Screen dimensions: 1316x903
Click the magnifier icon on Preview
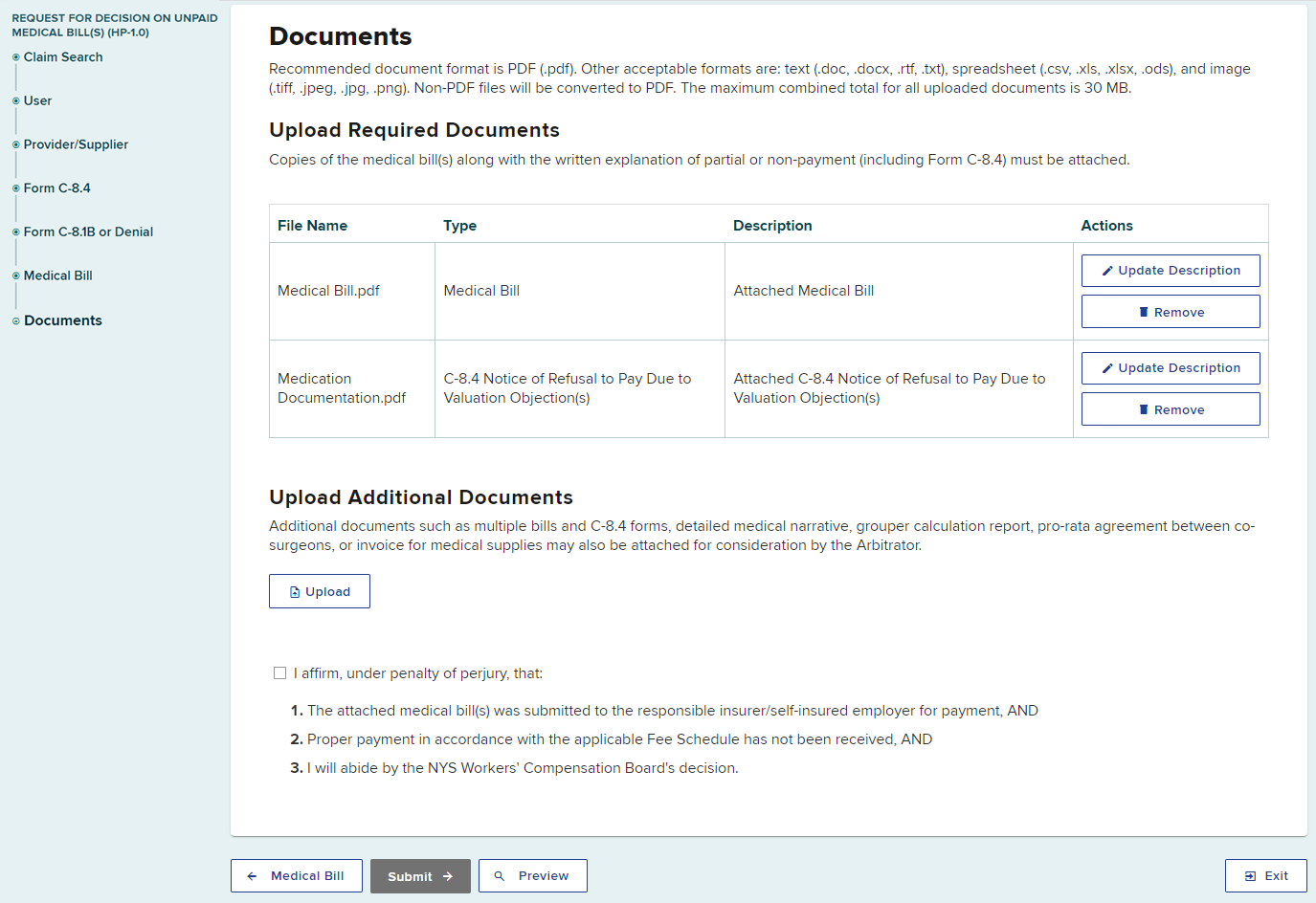pos(499,876)
